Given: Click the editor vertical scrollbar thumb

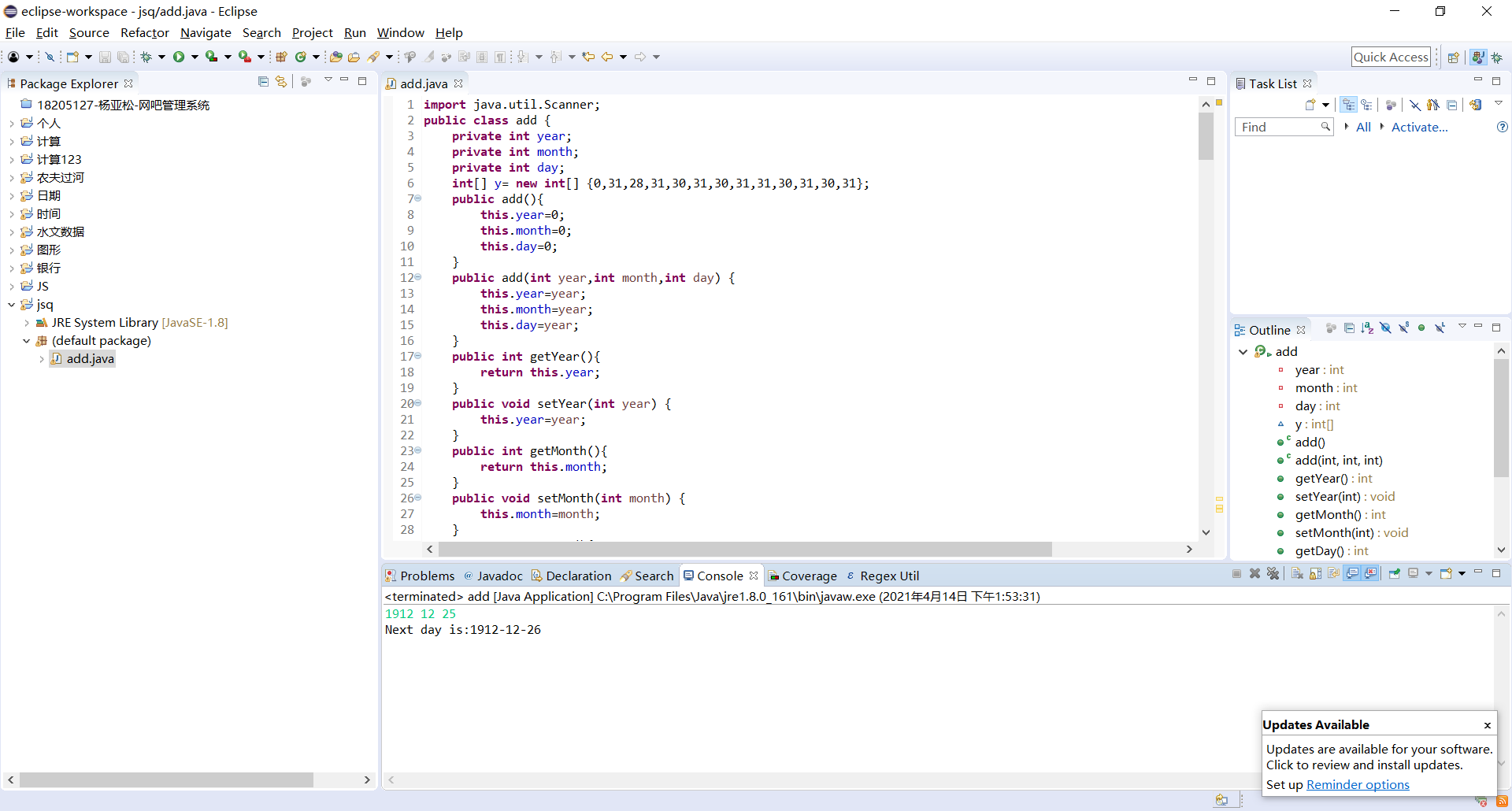Looking at the screenshot, I should (1206, 135).
